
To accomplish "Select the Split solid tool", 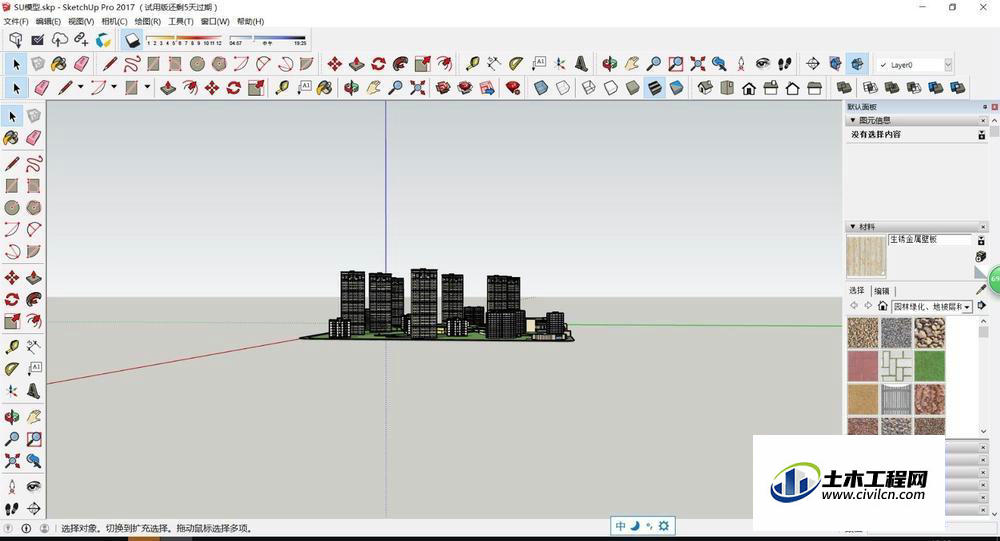I will click(x=957, y=87).
